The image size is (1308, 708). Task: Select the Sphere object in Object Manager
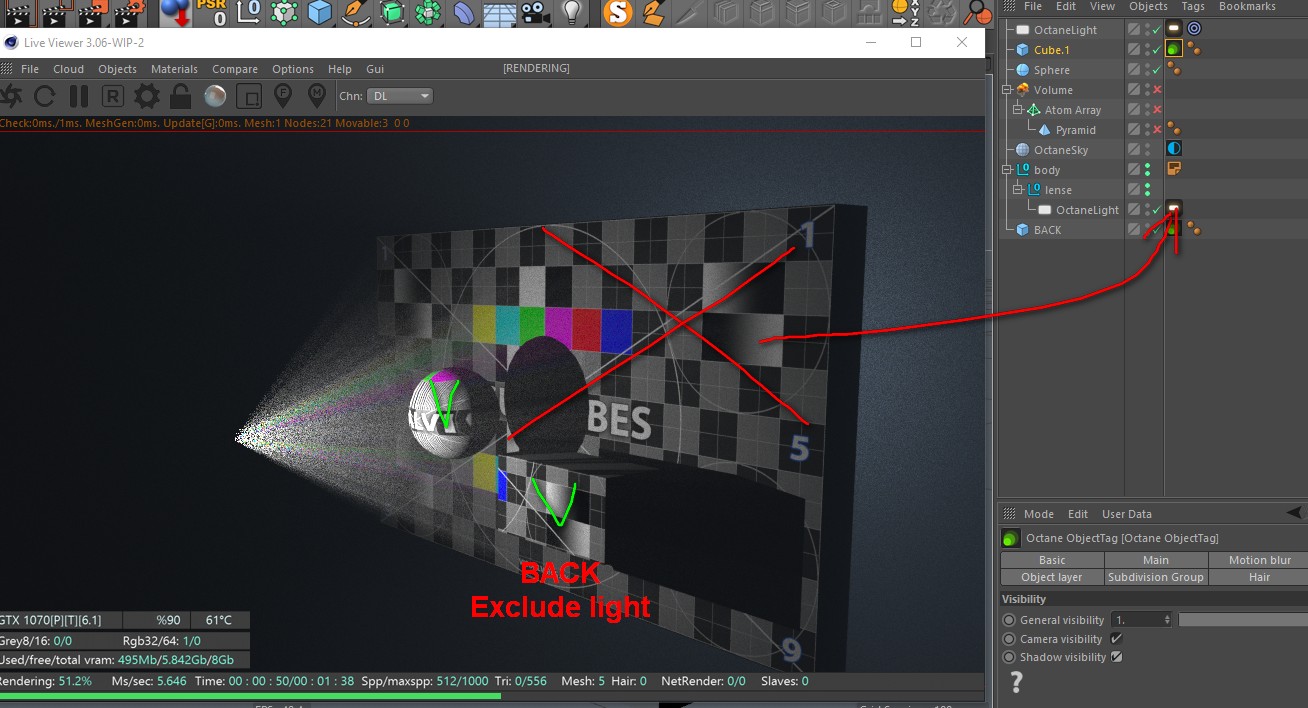(1052, 70)
